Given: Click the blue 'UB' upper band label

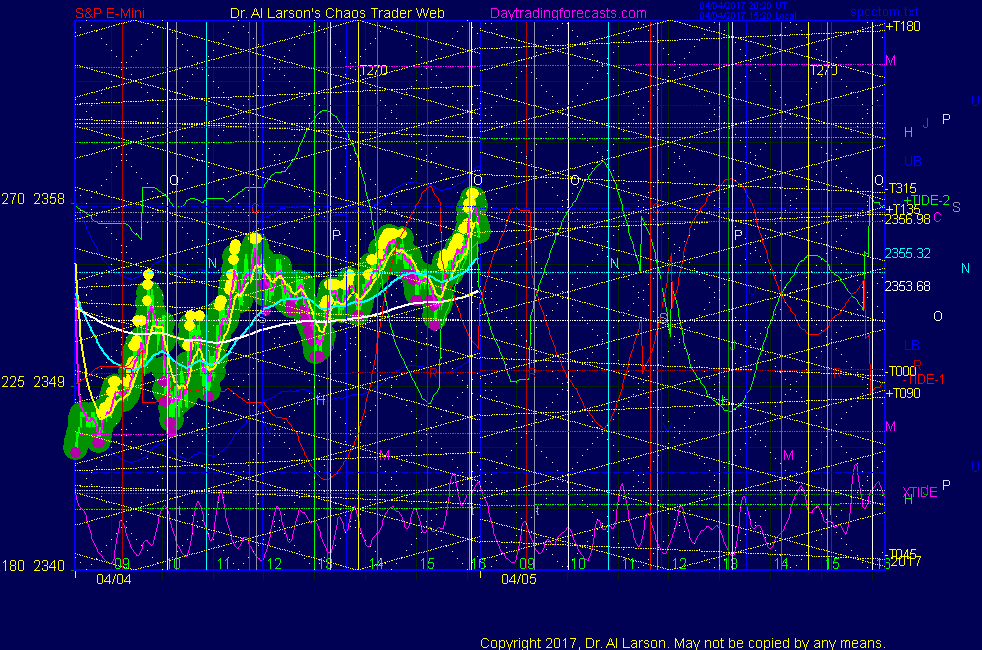Looking at the screenshot, I should pos(912,161).
